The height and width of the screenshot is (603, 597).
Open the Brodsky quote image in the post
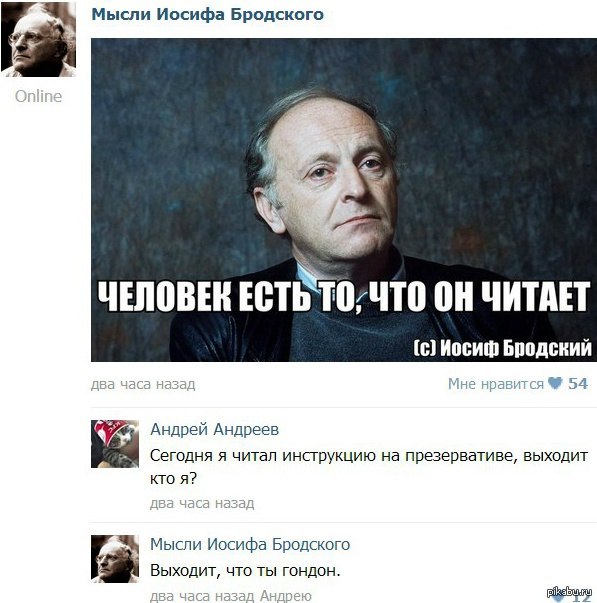pyautogui.click(x=344, y=200)
